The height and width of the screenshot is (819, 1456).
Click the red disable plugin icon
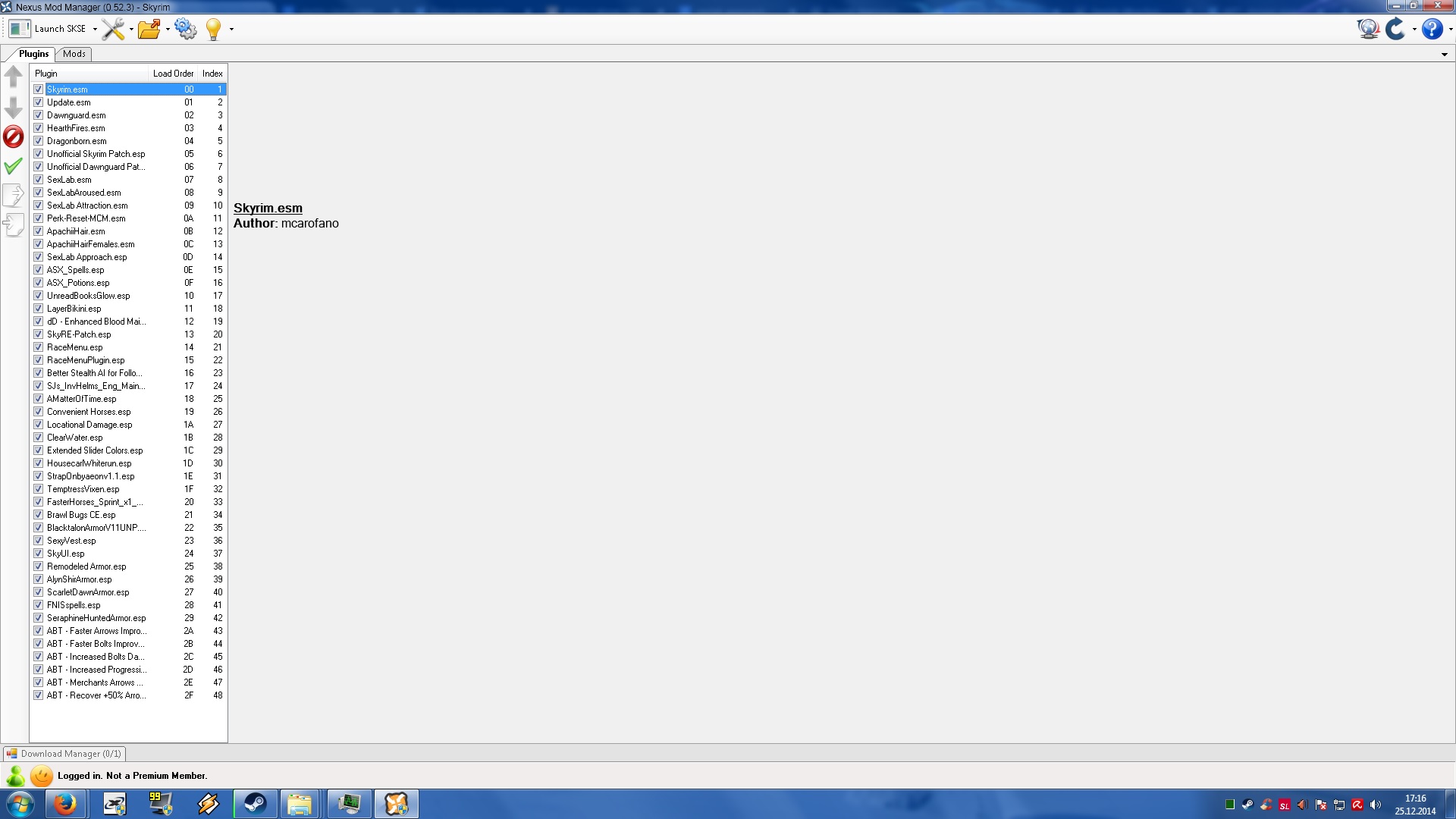coord(13,137)
